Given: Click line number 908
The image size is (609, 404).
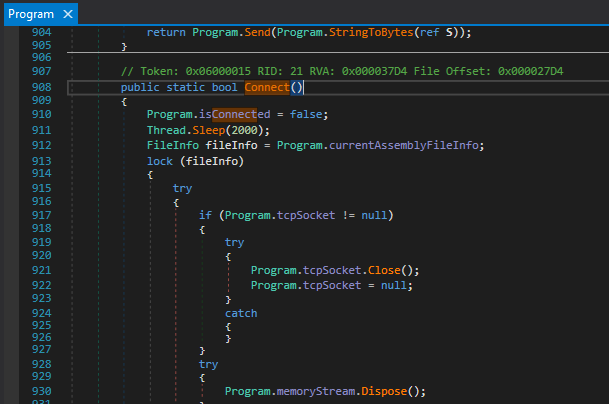Looking at the screenshot, I should pyautogui.click(x=42, y=87).
